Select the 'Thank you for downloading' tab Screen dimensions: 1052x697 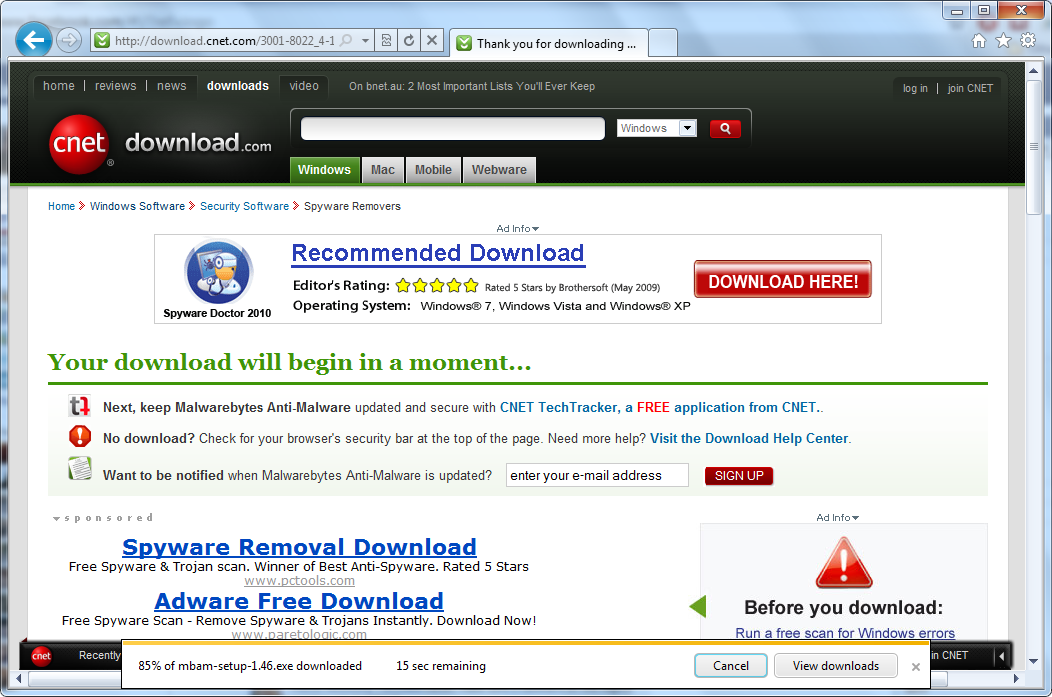549,44
